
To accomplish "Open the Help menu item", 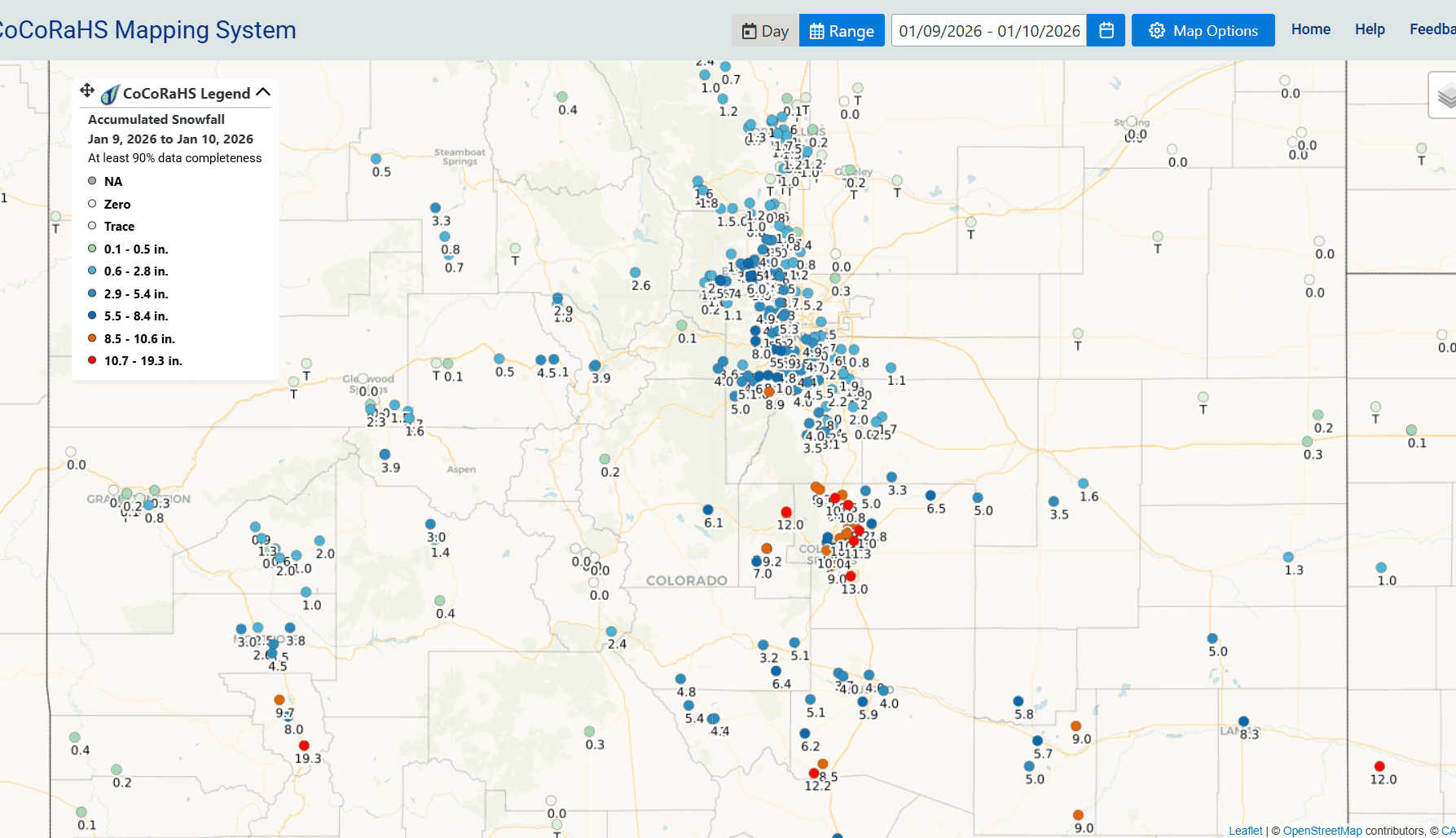I will pyautogui.click(x=1370, y=29).
